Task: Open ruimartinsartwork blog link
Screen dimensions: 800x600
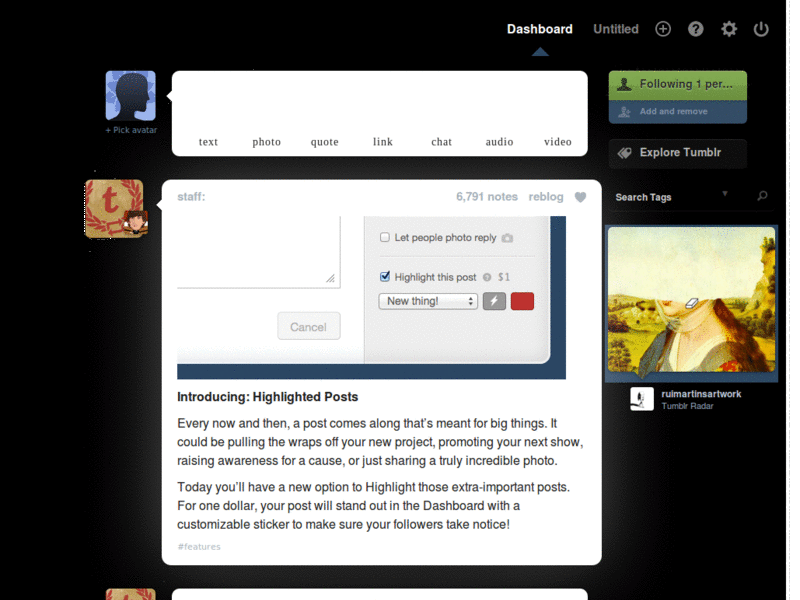Action: (701, 394)
